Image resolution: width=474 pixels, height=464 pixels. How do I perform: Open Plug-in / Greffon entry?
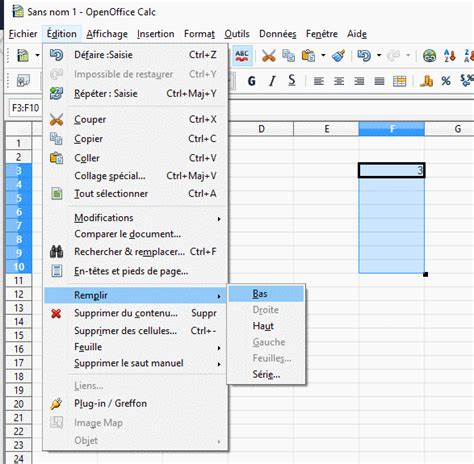point(135,404)
